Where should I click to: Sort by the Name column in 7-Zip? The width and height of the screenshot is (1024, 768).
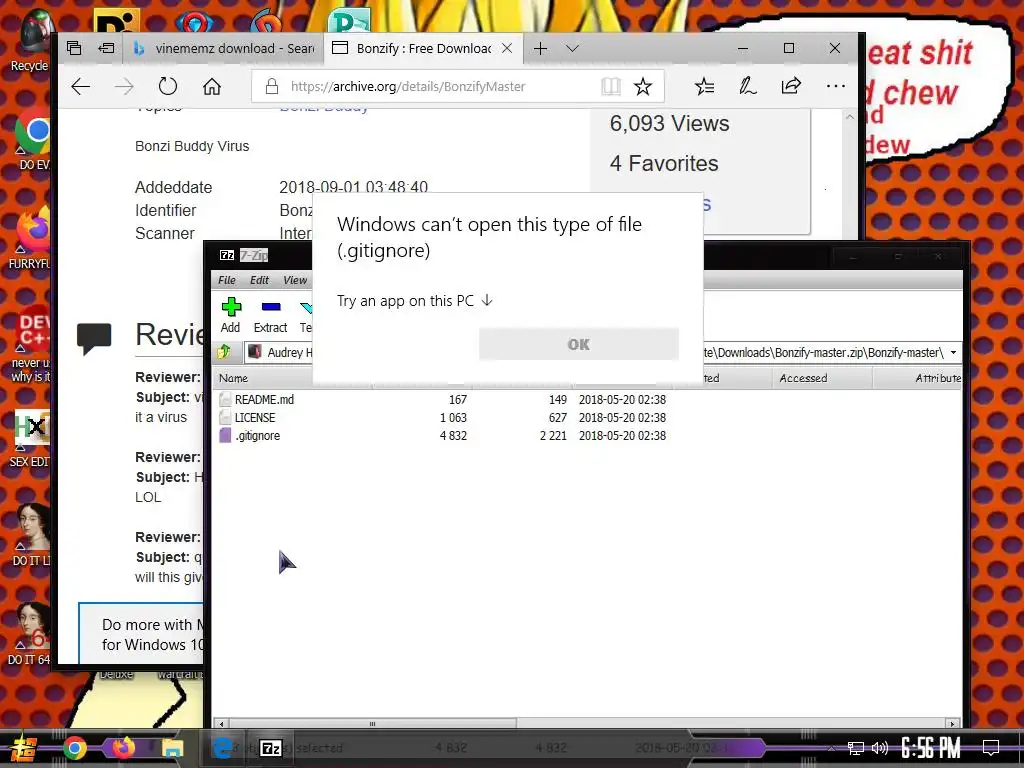coord(233,378)
